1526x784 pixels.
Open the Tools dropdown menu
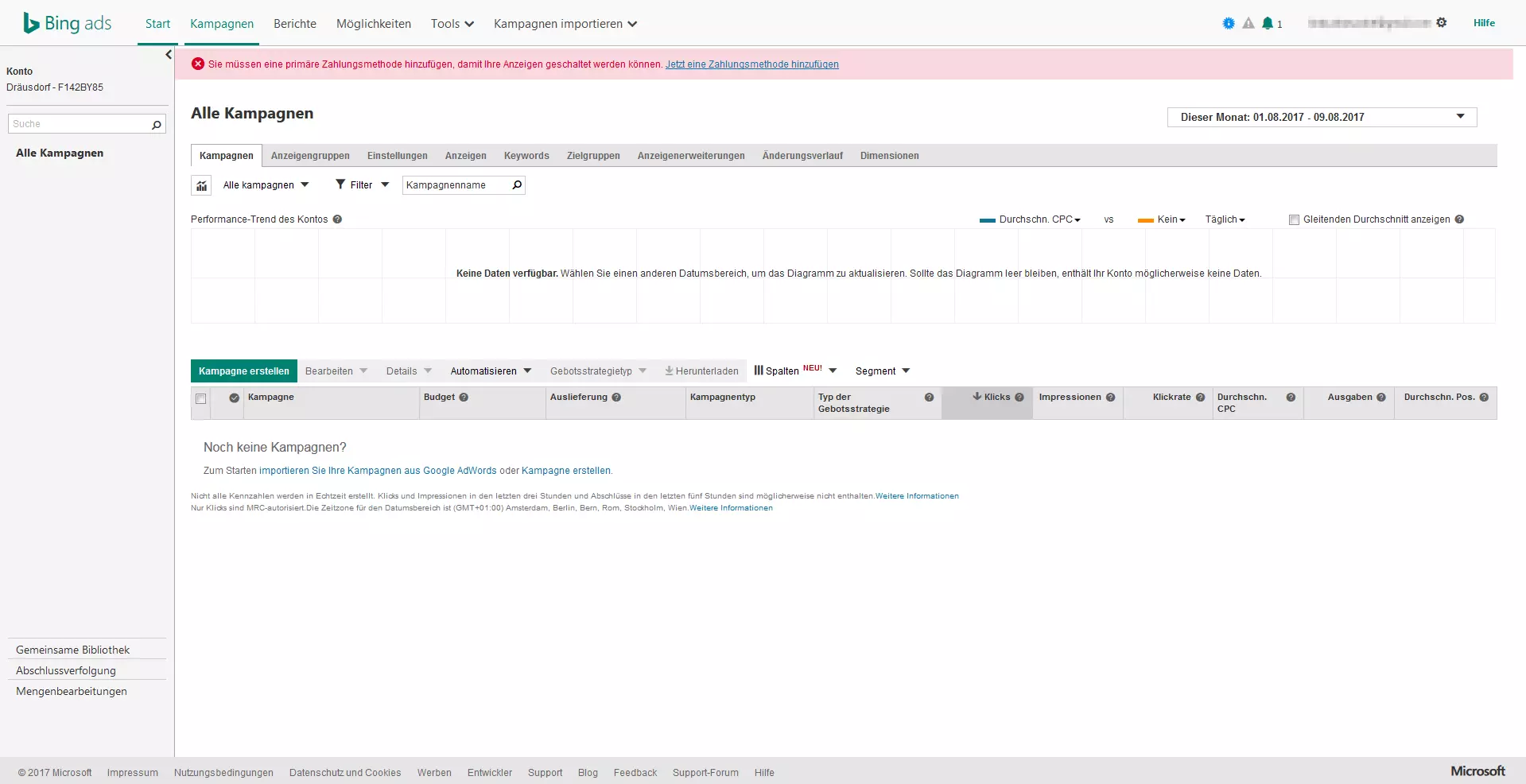[x=452, y=24]
